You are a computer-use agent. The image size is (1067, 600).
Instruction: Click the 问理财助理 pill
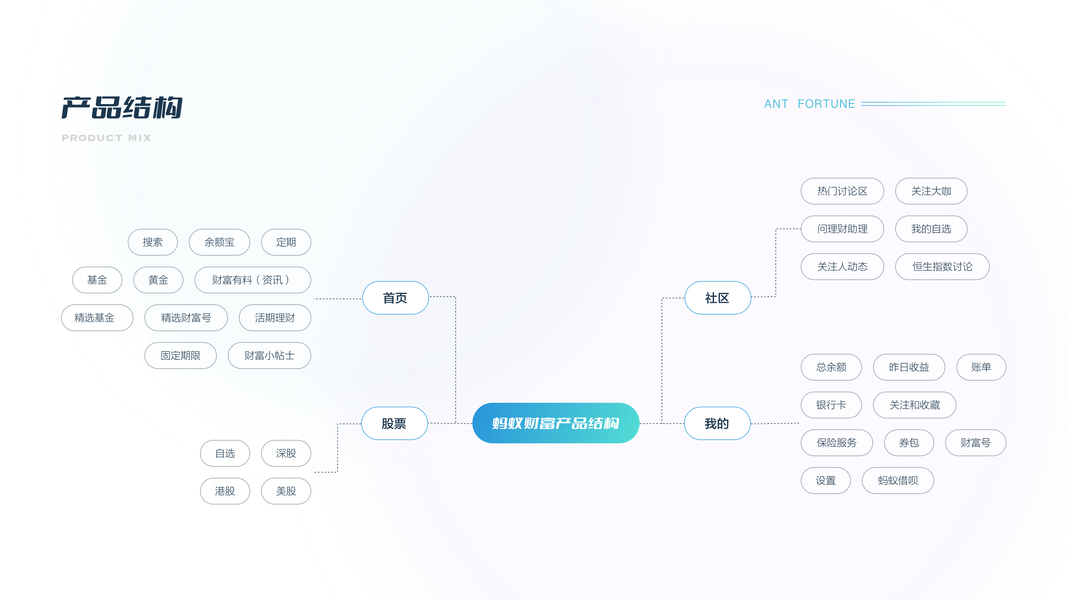coord(842,229)
